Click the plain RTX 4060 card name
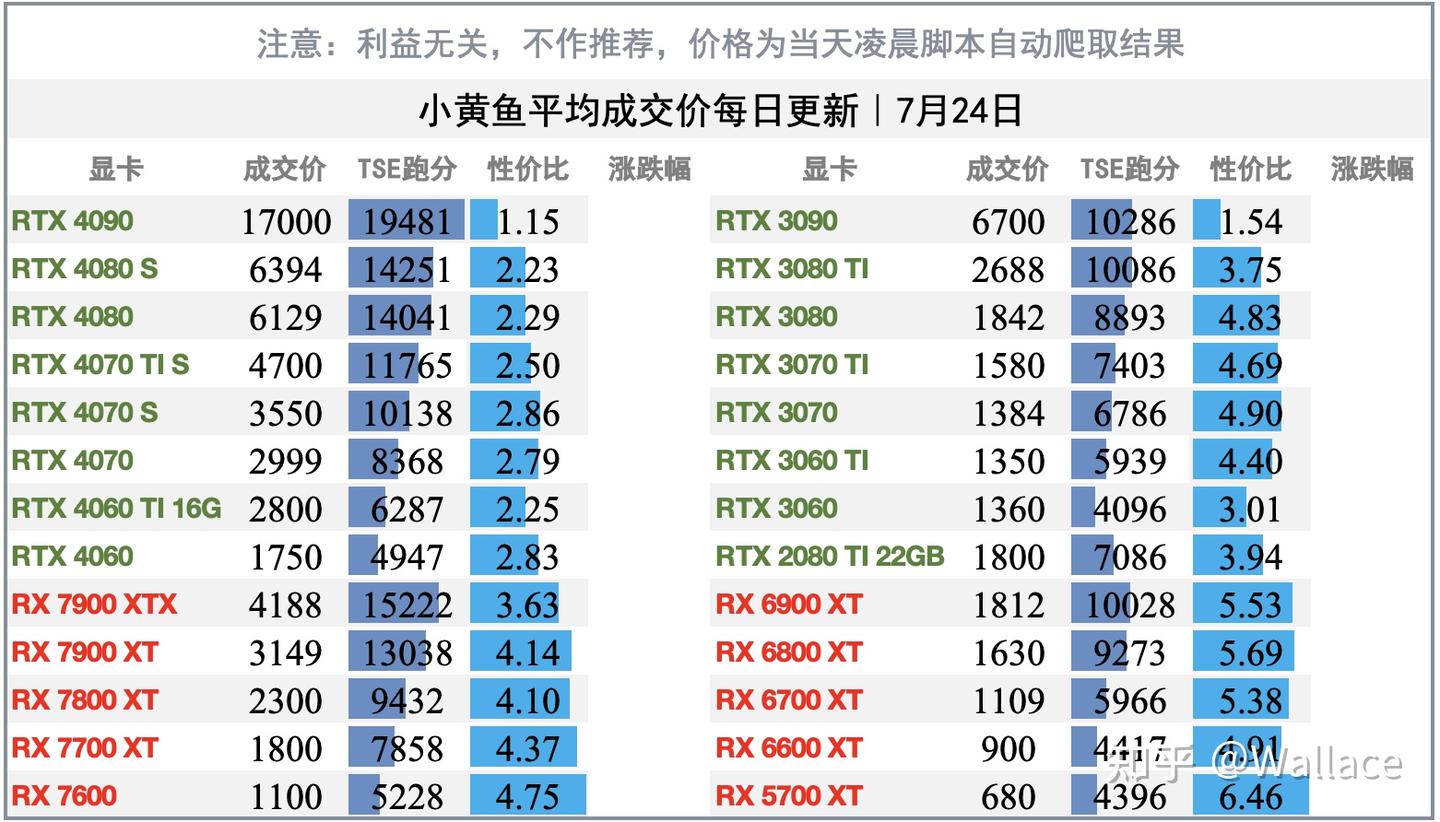 click(72, 557)
